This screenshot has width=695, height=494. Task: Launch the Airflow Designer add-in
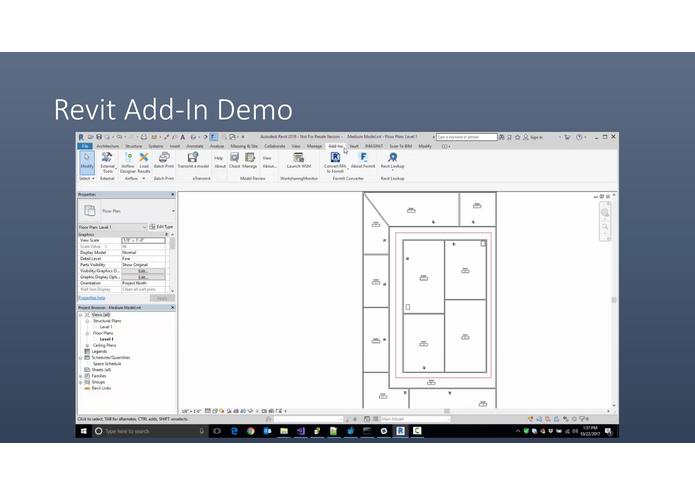(128, 162)
